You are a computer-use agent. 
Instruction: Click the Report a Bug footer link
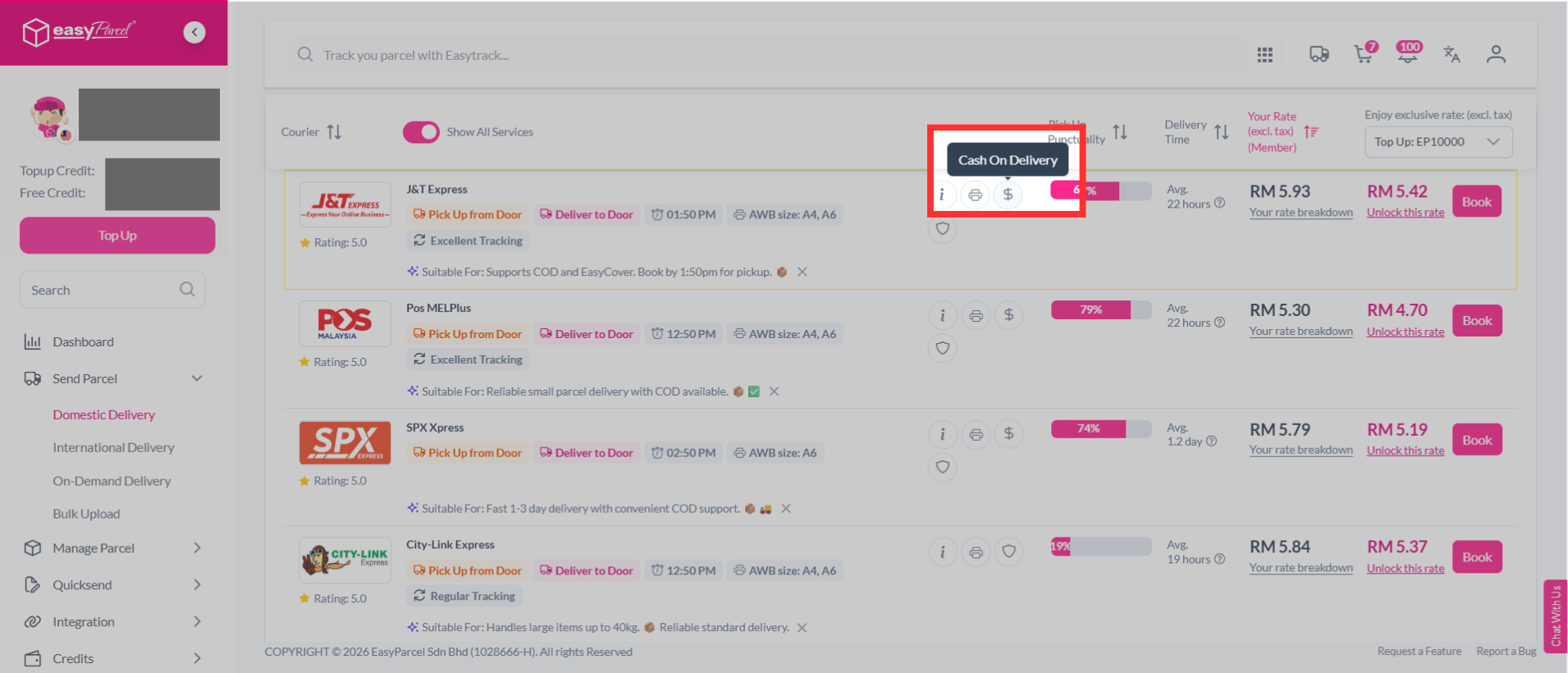[1506, 651]
